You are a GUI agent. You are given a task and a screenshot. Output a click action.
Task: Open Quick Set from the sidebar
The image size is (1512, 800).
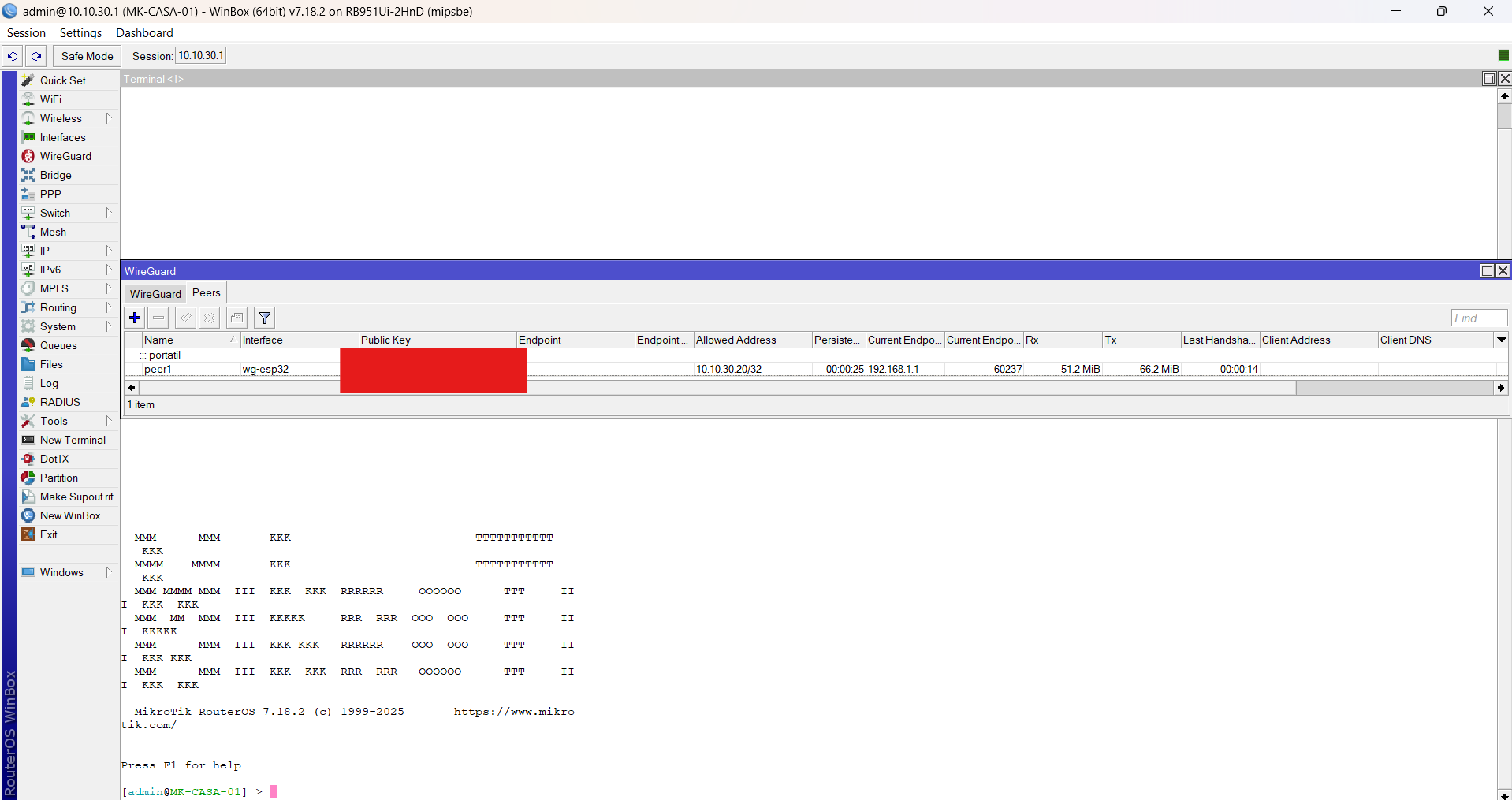(x=69, y=80)
